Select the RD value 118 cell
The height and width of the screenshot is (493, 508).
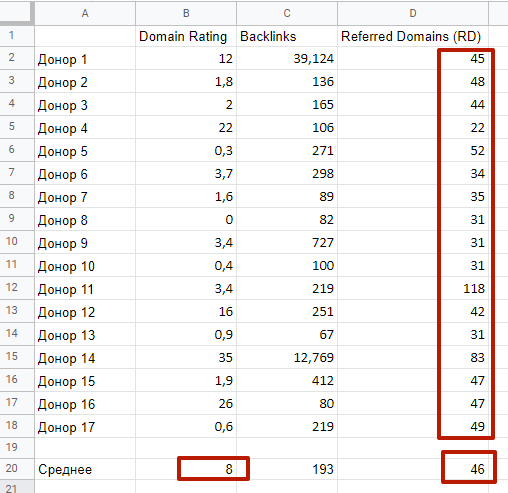point(413,288)
